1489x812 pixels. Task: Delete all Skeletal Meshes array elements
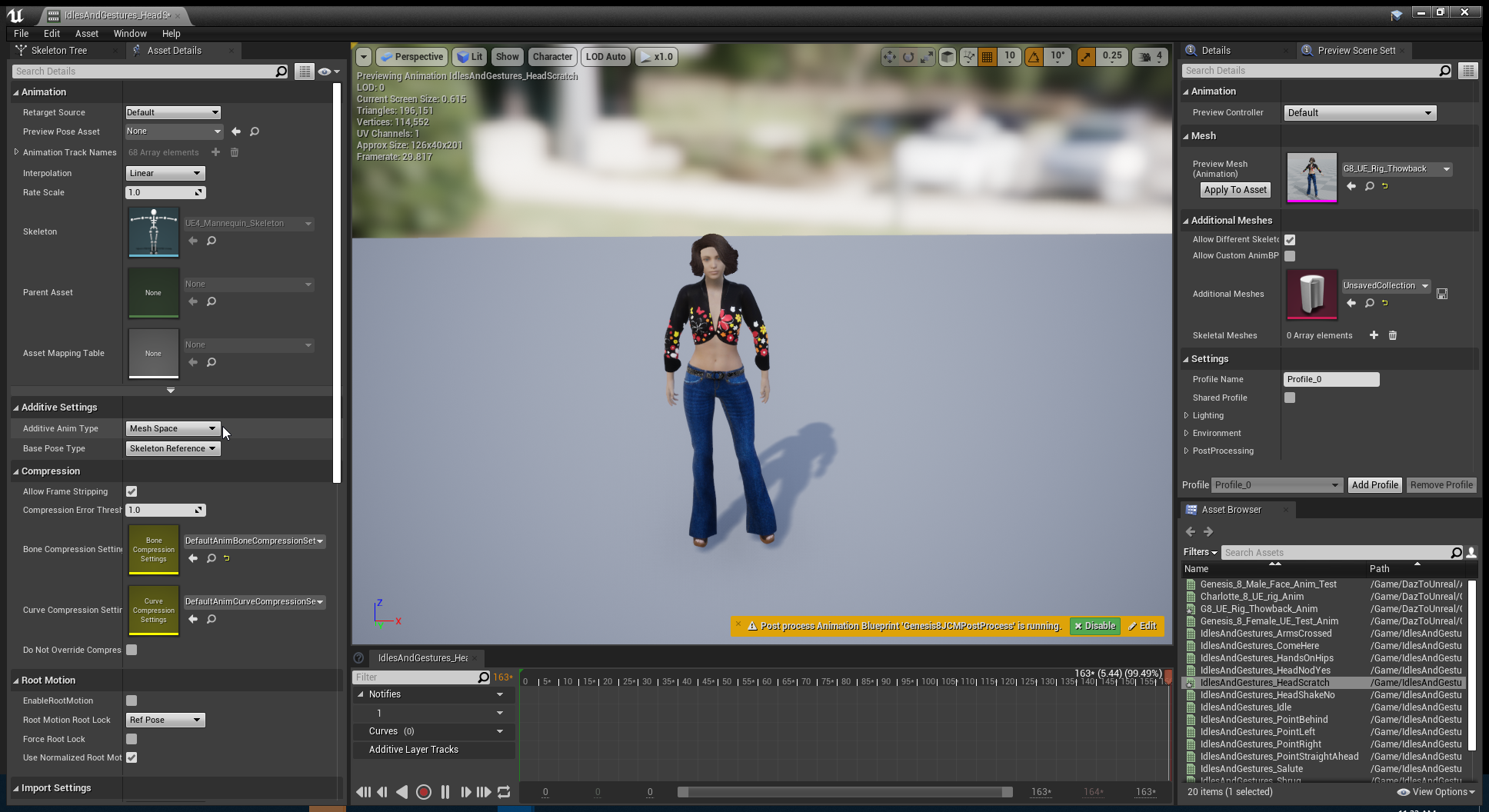[x=1392, y=335]
